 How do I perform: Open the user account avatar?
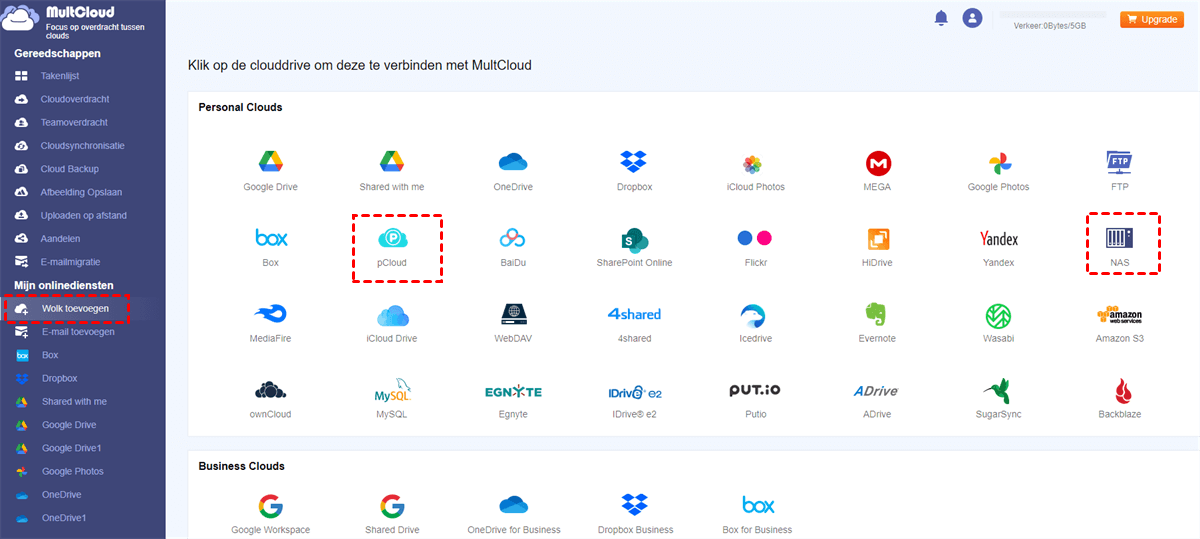[972, 18]
